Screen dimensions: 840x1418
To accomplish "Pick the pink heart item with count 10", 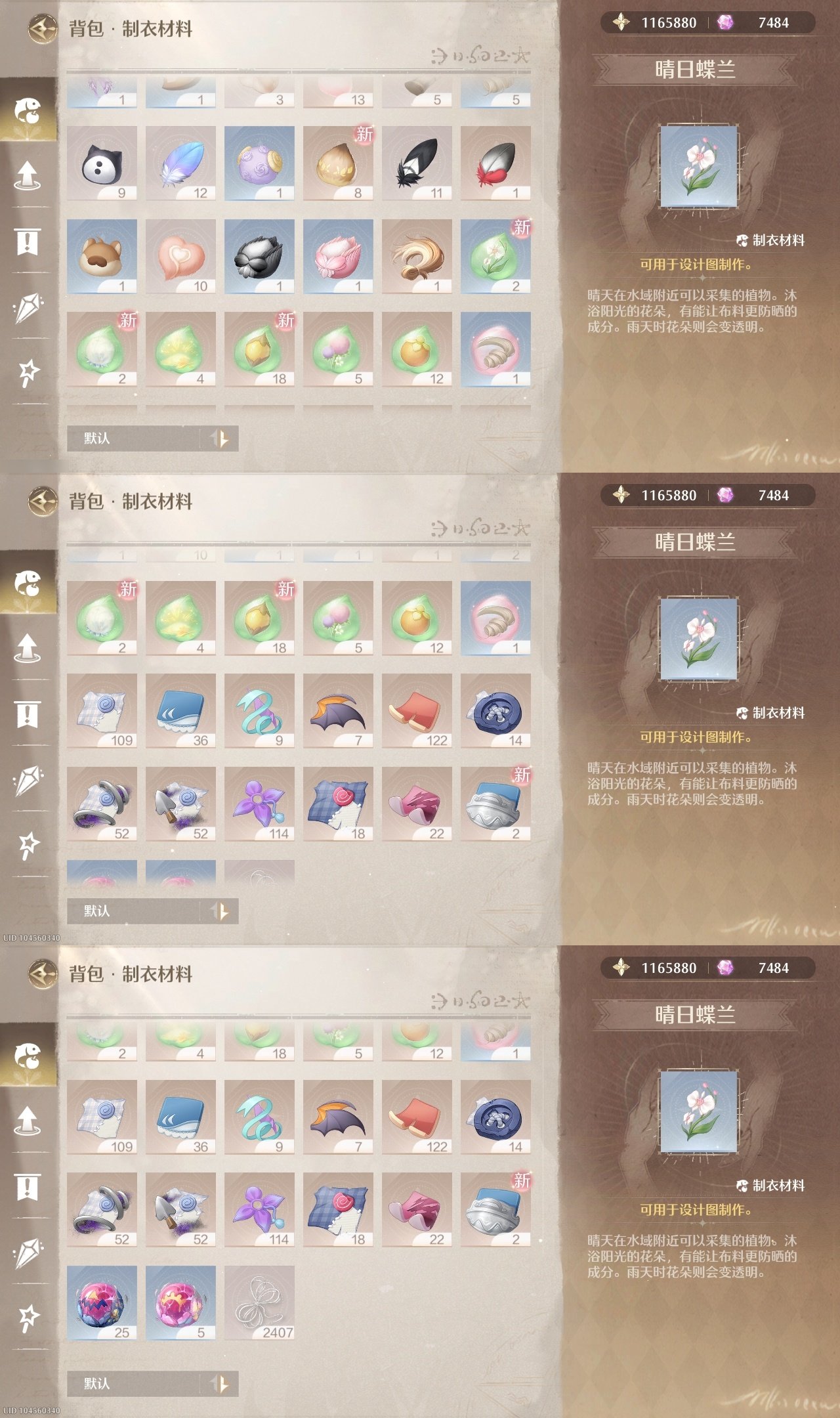I will [180, 257].
